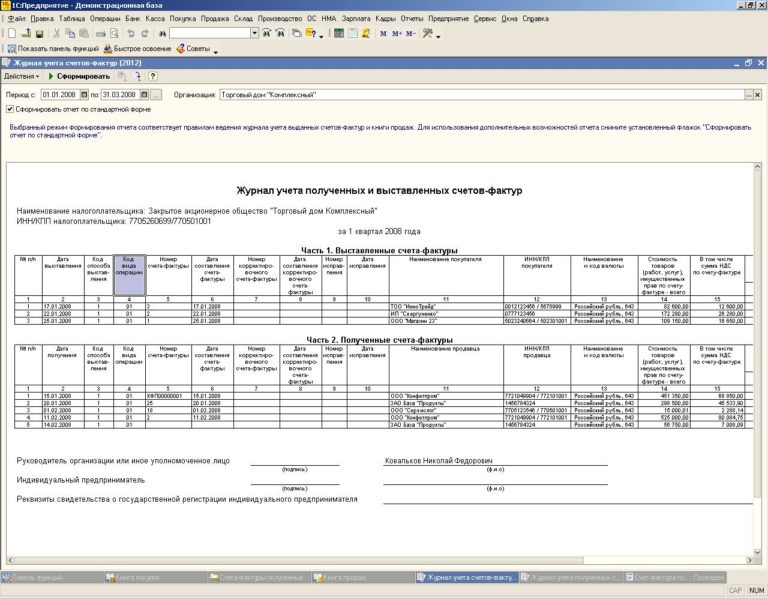Click the Windows list icon
Screen dimensions: 768x599
coord(297,33)
